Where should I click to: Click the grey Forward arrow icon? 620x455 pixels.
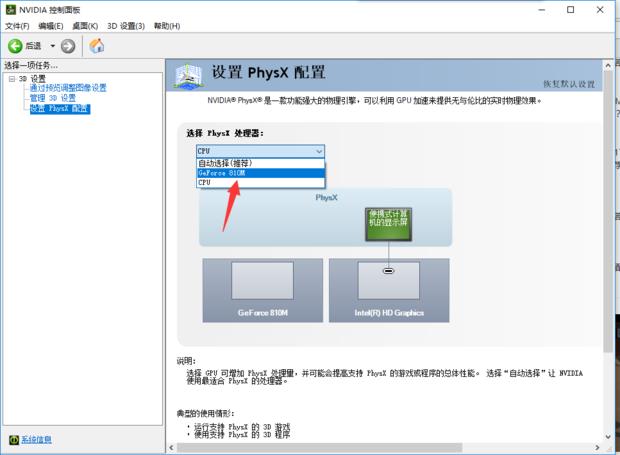tap(68, 46)
